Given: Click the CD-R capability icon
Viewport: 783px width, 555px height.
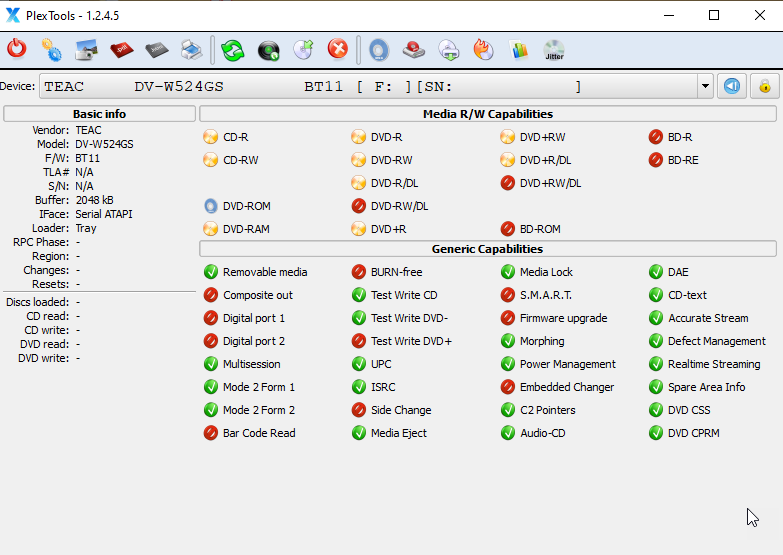Looking at the screenshot, I should [211, 137].
